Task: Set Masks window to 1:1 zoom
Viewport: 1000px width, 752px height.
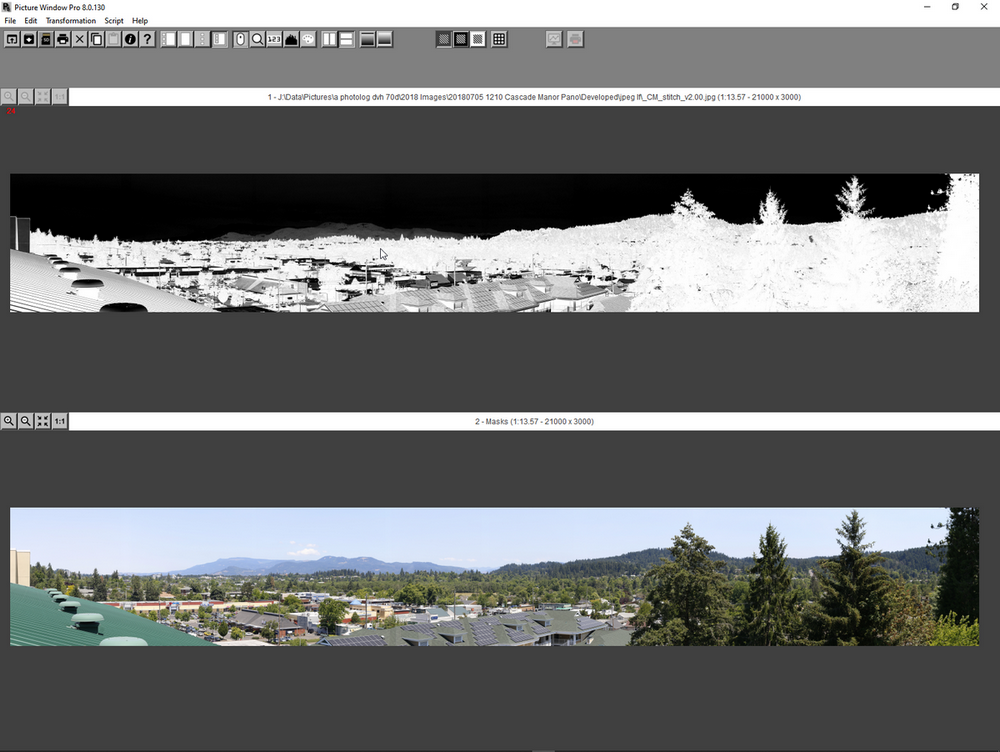Action: coord(60,422)
